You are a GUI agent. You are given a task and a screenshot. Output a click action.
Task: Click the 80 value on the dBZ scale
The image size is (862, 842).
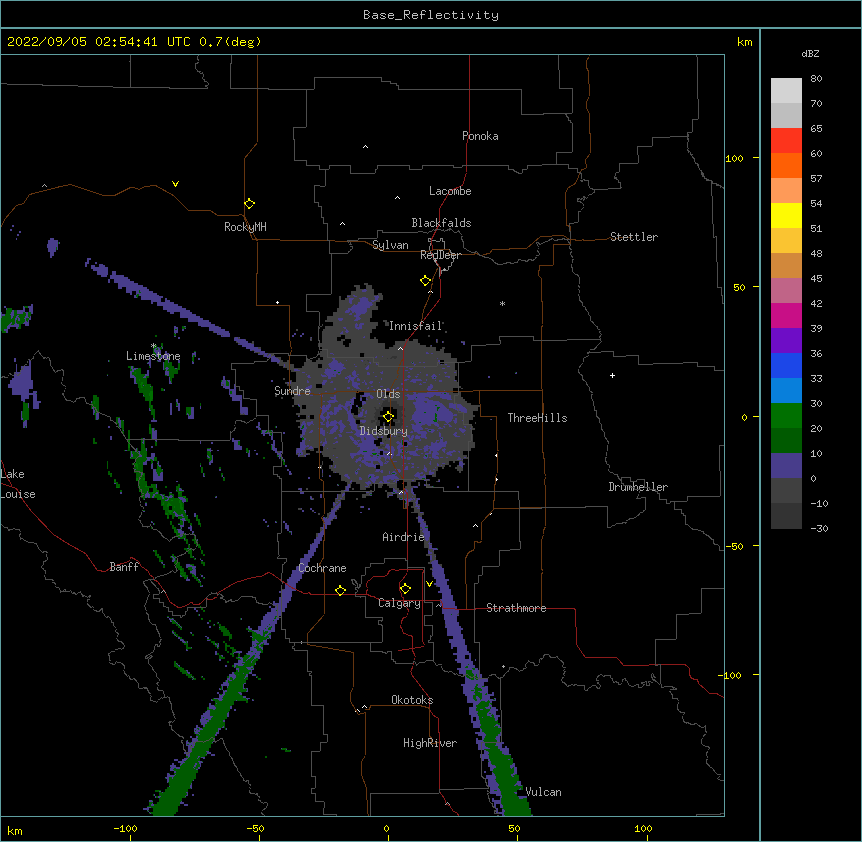tap(816, 79)
